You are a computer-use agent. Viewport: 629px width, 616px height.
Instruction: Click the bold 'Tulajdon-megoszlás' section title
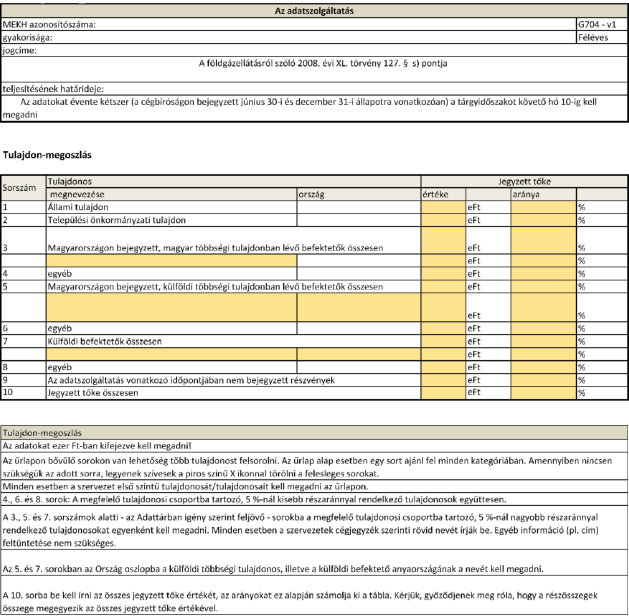47,155
